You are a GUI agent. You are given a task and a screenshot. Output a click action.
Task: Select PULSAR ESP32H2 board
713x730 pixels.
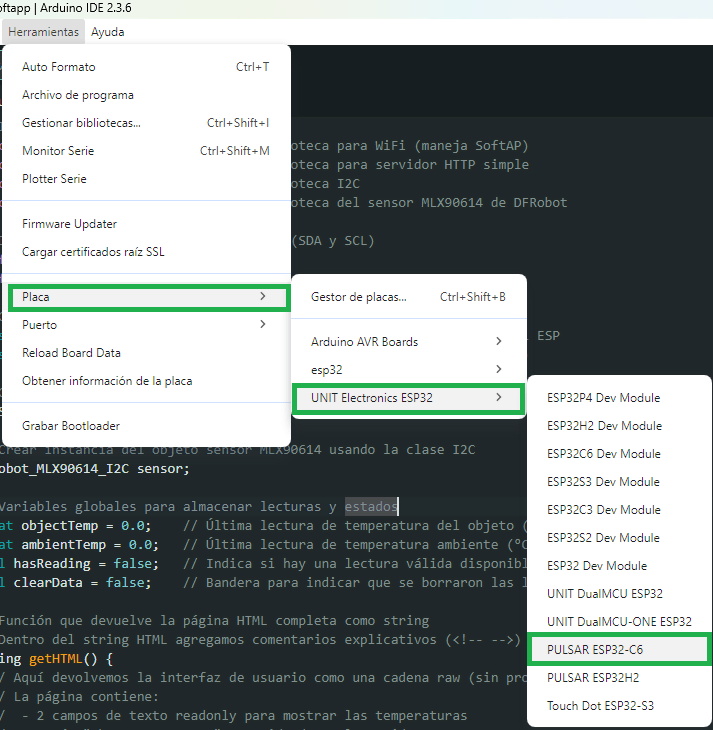point(619,677)
